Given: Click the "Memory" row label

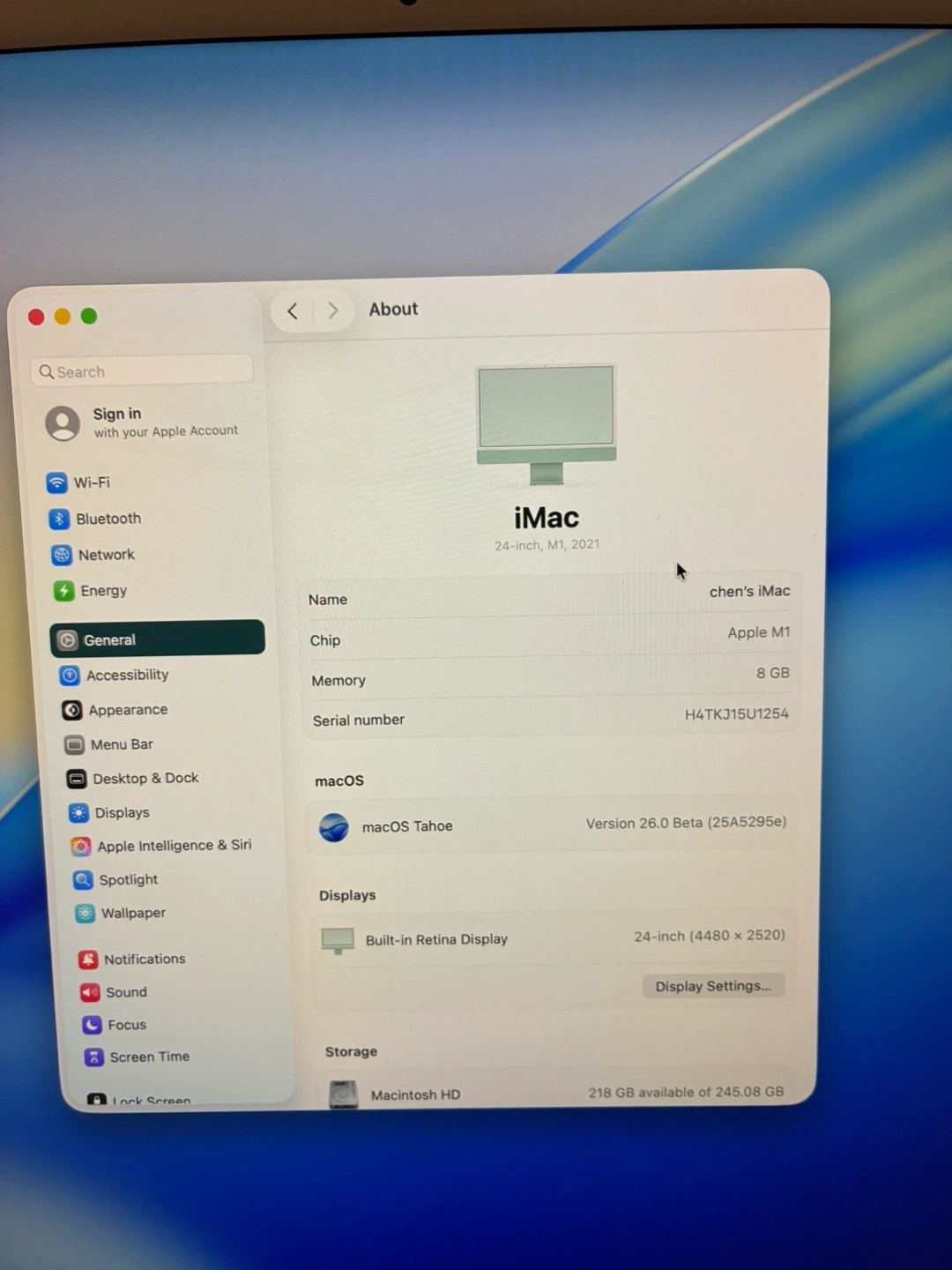Looking at the screenshot, I should click(x=338, y=681).
